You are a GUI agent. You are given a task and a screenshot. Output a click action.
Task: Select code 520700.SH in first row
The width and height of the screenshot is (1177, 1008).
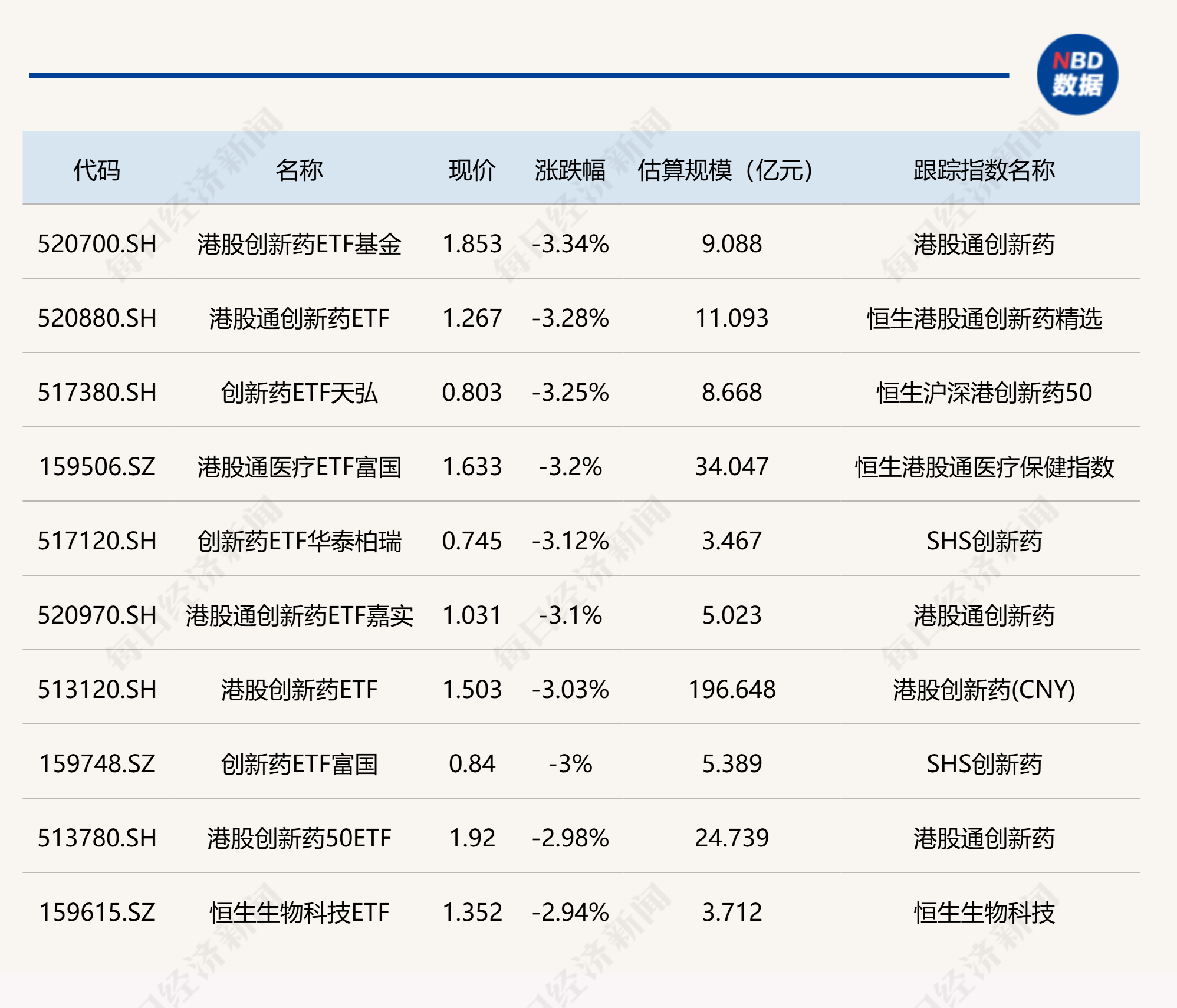[x=97, y=244]
